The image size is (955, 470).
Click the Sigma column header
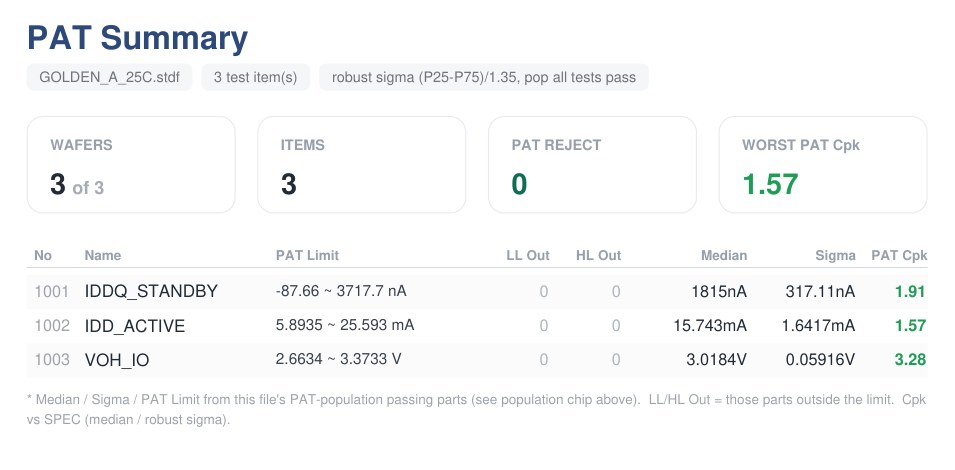[835, 256]
